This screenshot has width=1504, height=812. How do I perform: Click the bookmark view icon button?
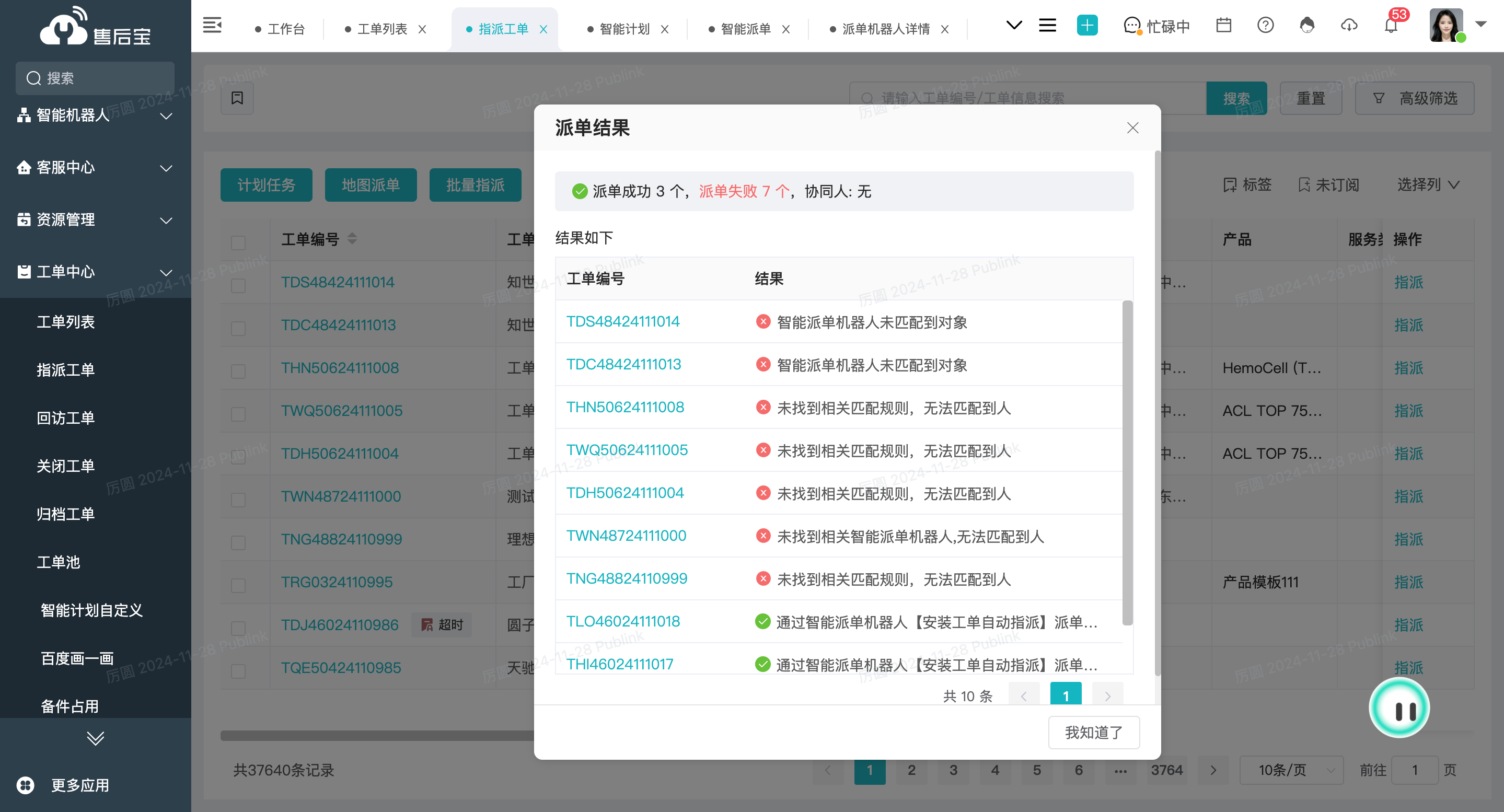[x=237, y=98]
